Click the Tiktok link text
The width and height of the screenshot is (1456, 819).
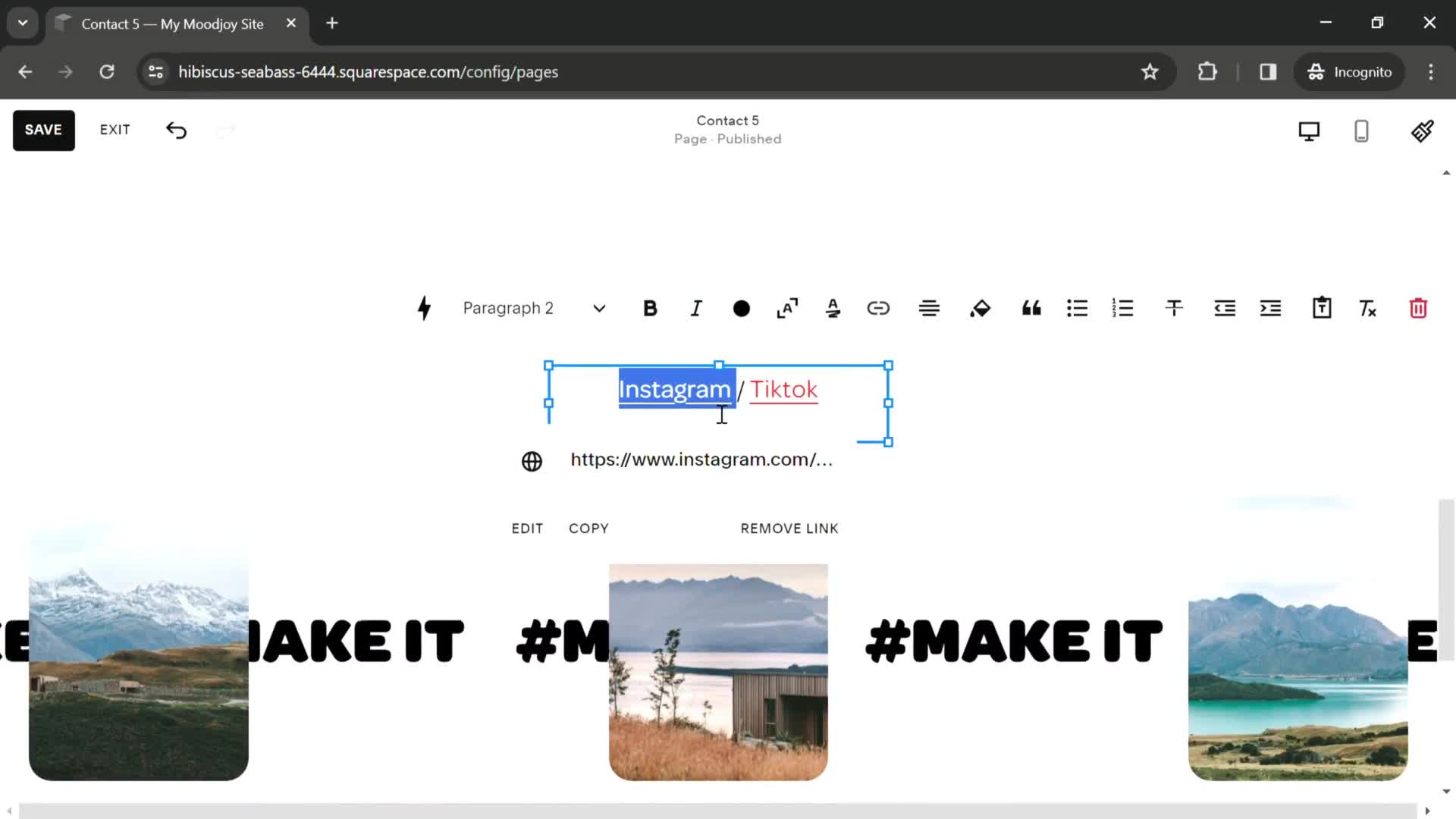[784, 390]
